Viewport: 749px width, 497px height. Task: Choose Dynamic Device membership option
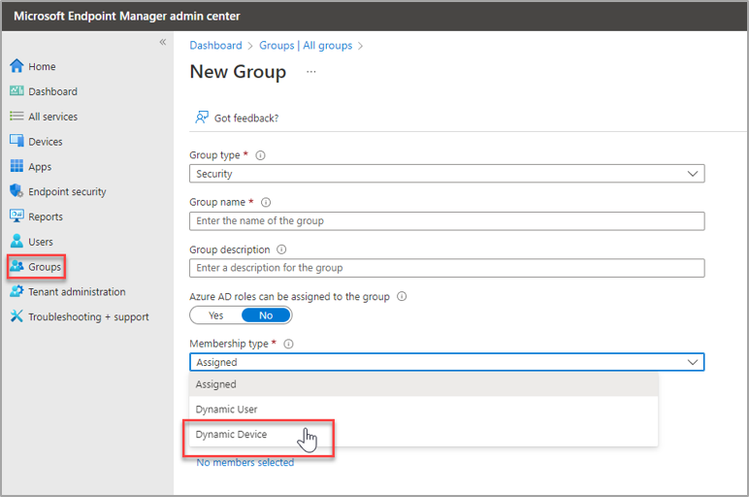(x=231, y=434)
